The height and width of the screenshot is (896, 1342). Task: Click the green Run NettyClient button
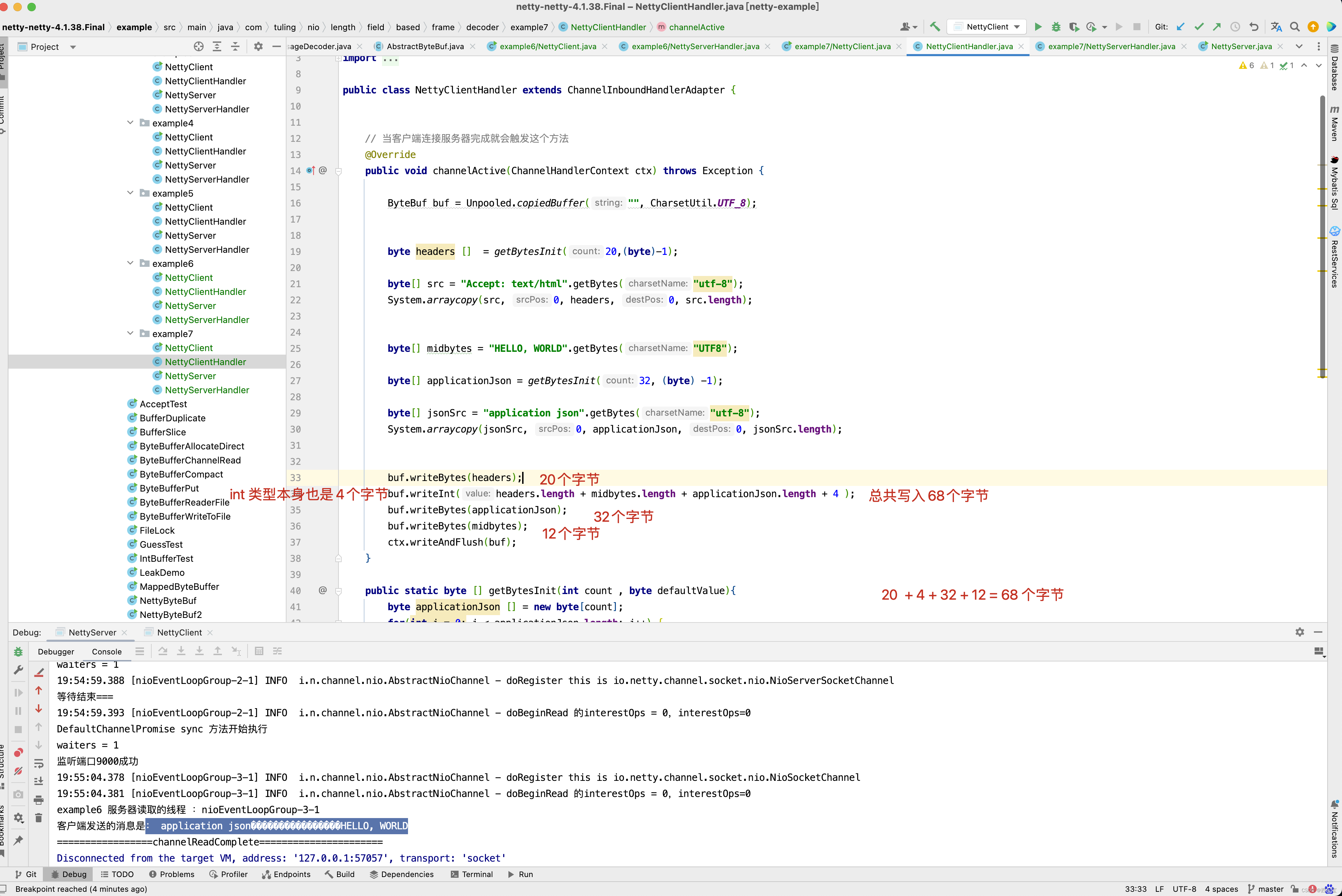[1038, 27]
